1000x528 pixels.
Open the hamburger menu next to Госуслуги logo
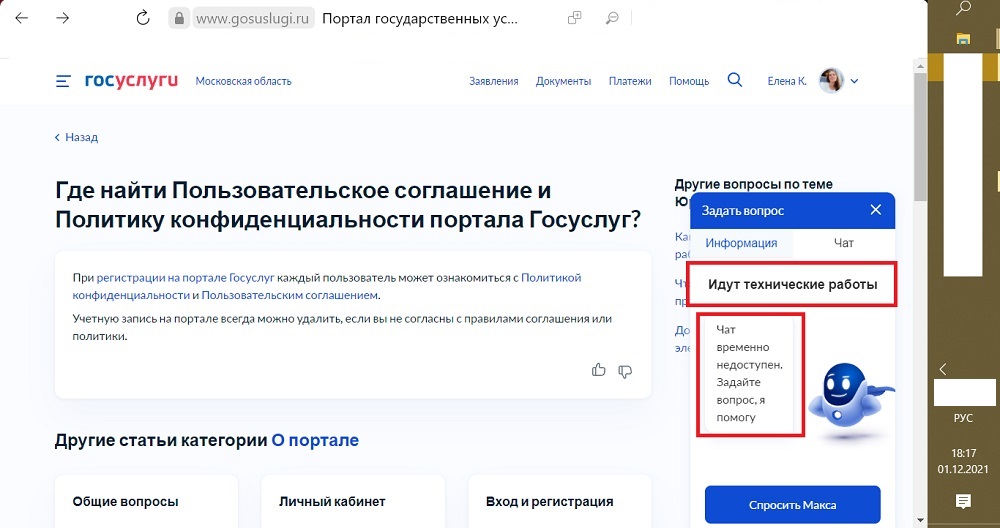click(x=62, y=81)
